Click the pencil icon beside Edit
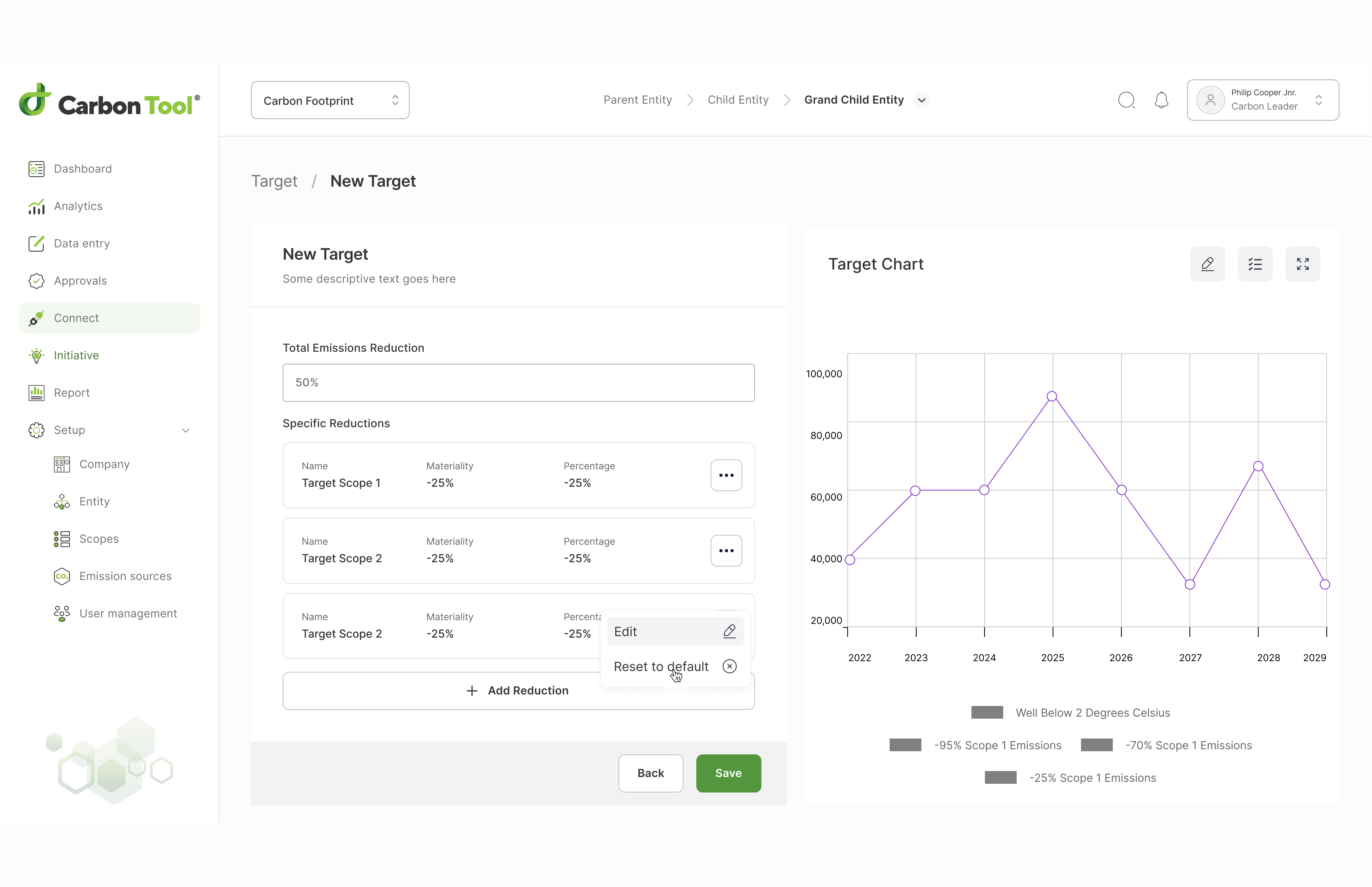1372x887 pixels. [x=729, y=631]
